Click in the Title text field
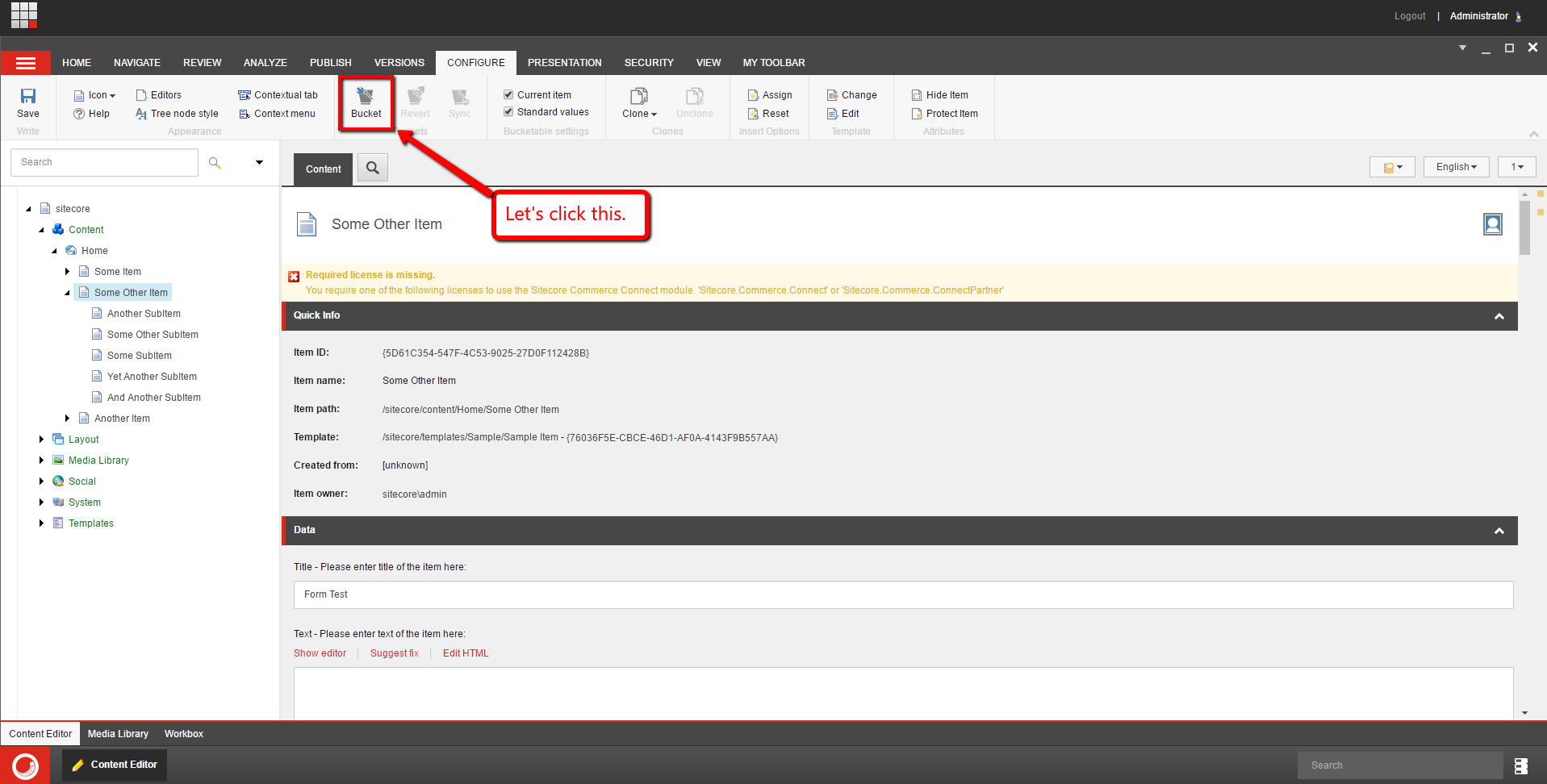1547x784 pixels. [902, 594]
